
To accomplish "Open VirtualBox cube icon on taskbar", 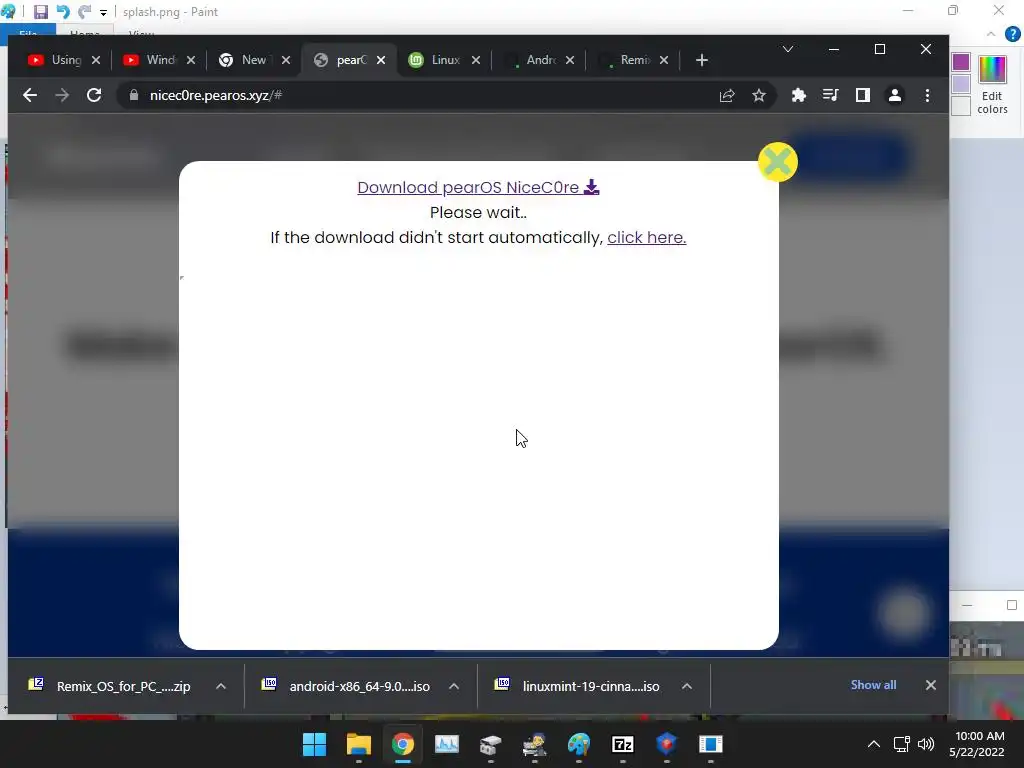I will 666,744.
